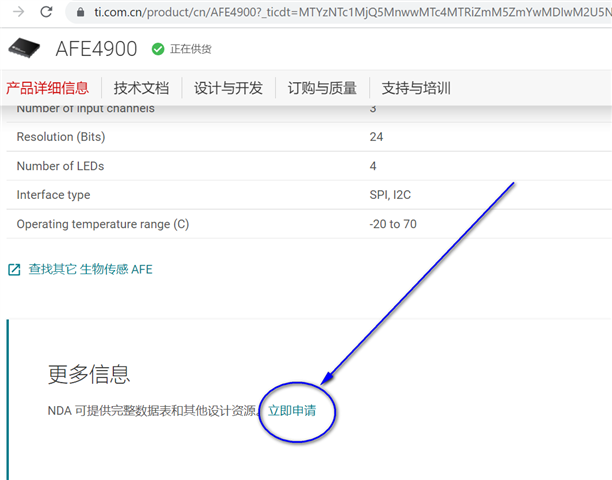The width and height of the screenshot is (612, 480).
Task: Click the AFE4900 product title
Action: click(96, 49)
